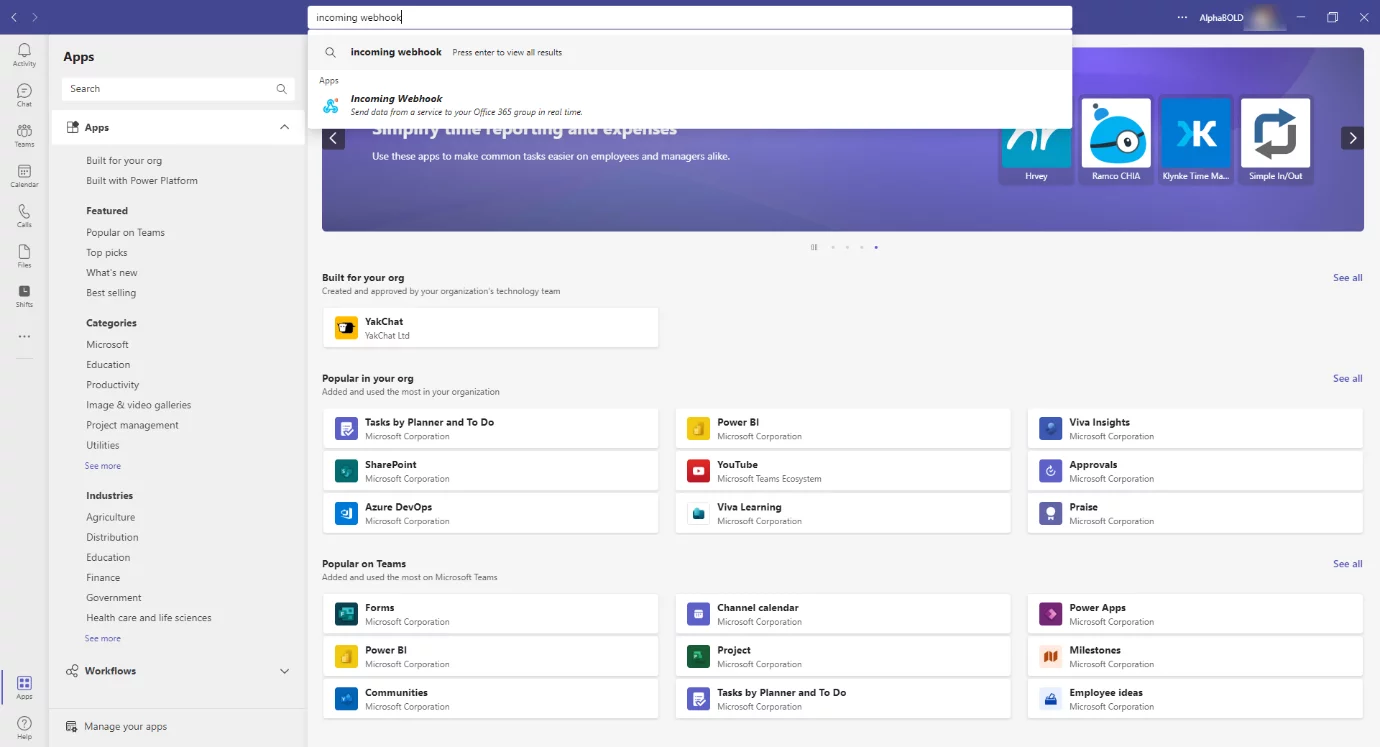Open the Calendar from the sidebar

click(24, 176)
